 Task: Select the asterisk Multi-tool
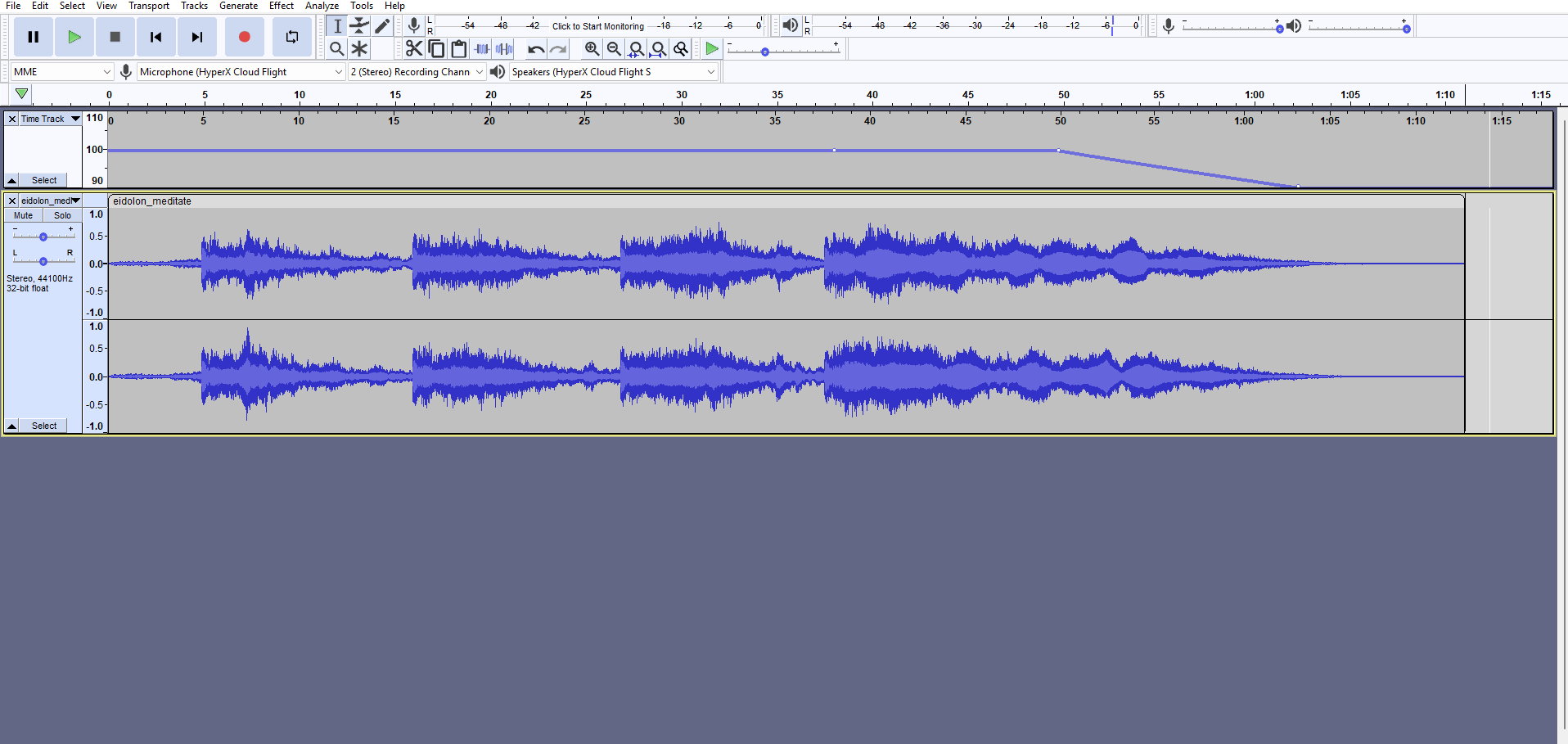click(359, 49)
